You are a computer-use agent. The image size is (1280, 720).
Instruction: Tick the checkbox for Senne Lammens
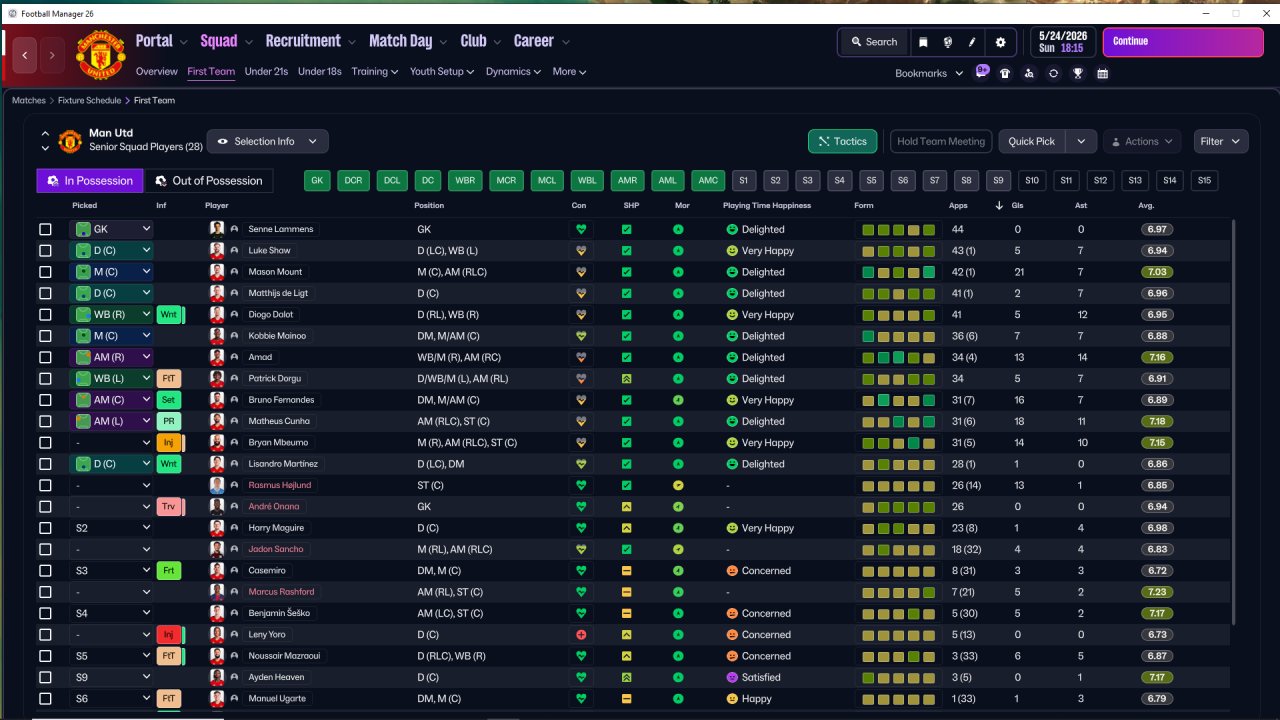[x=45, y=229]
